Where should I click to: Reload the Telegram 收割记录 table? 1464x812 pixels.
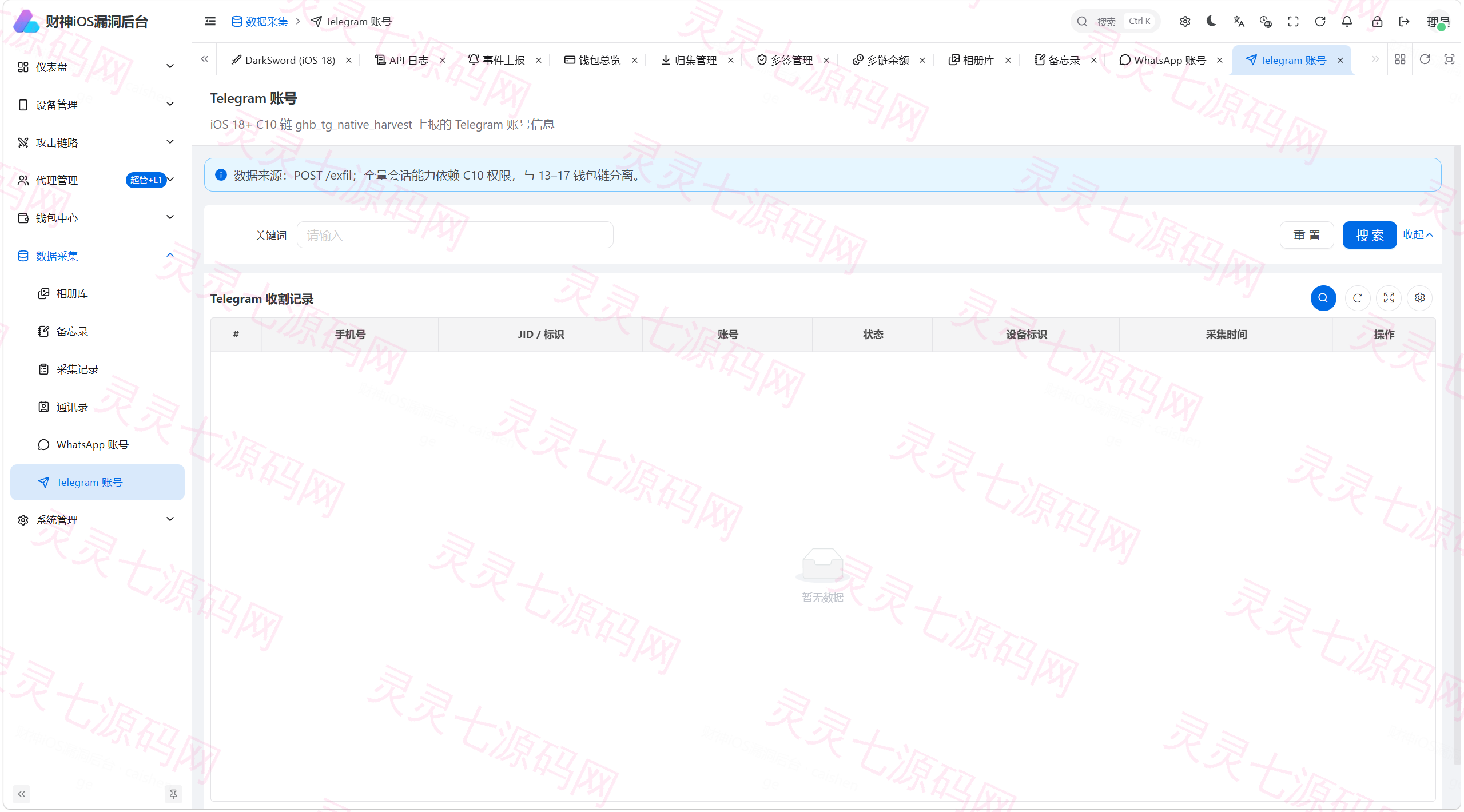pyautogui.click(x=1357, y=298)
